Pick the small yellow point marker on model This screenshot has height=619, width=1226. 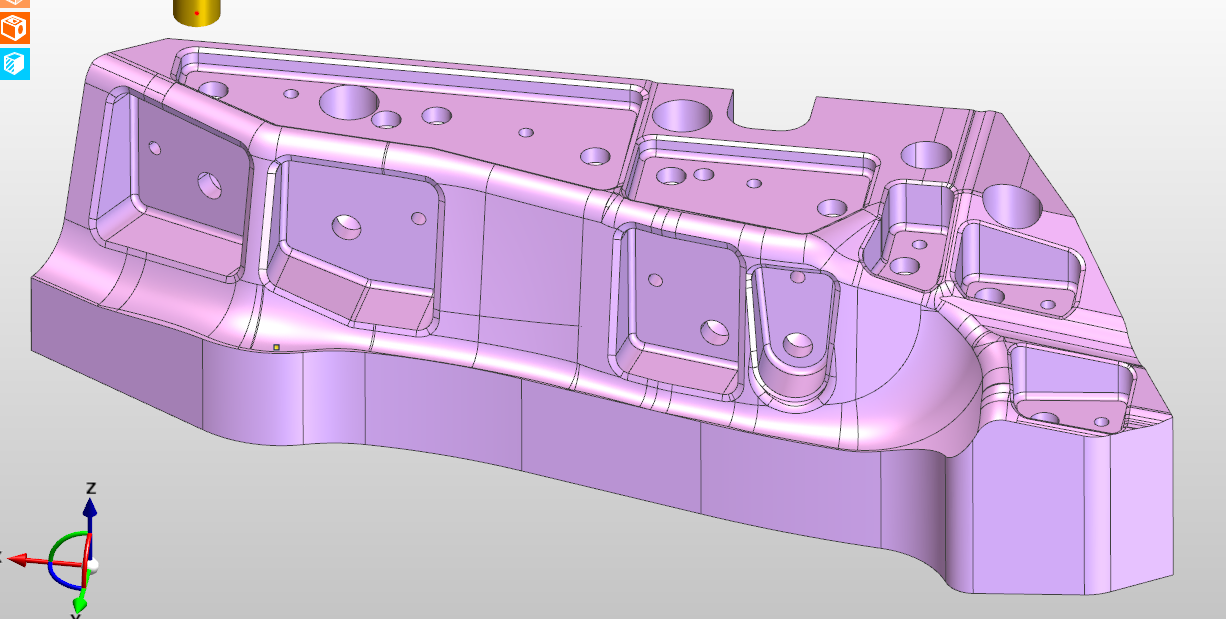[276, 347]
